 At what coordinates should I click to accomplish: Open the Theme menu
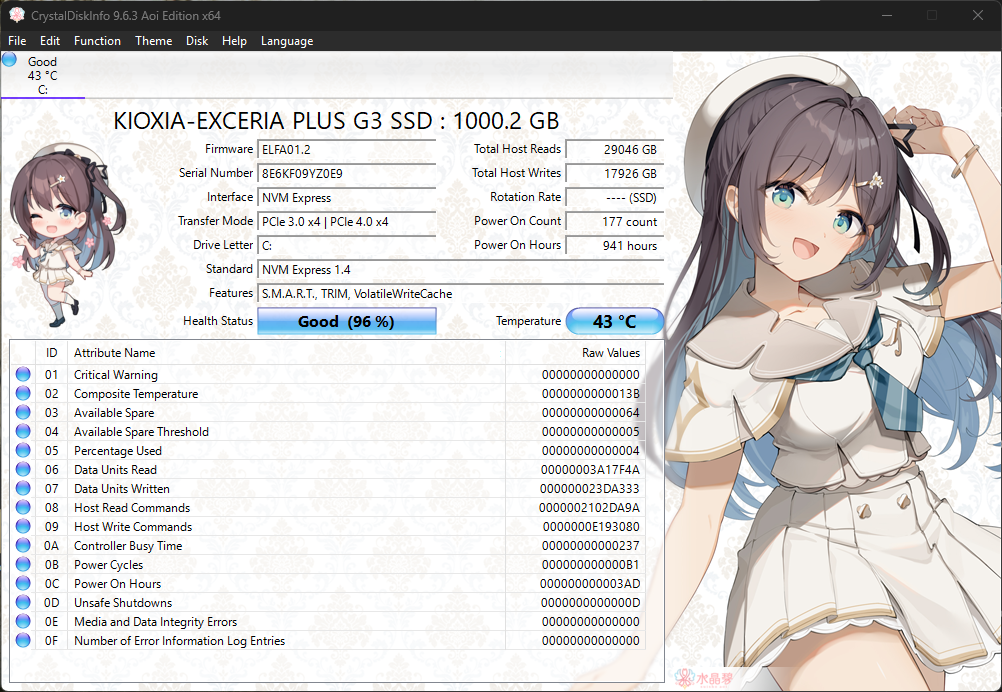(153, 41)
